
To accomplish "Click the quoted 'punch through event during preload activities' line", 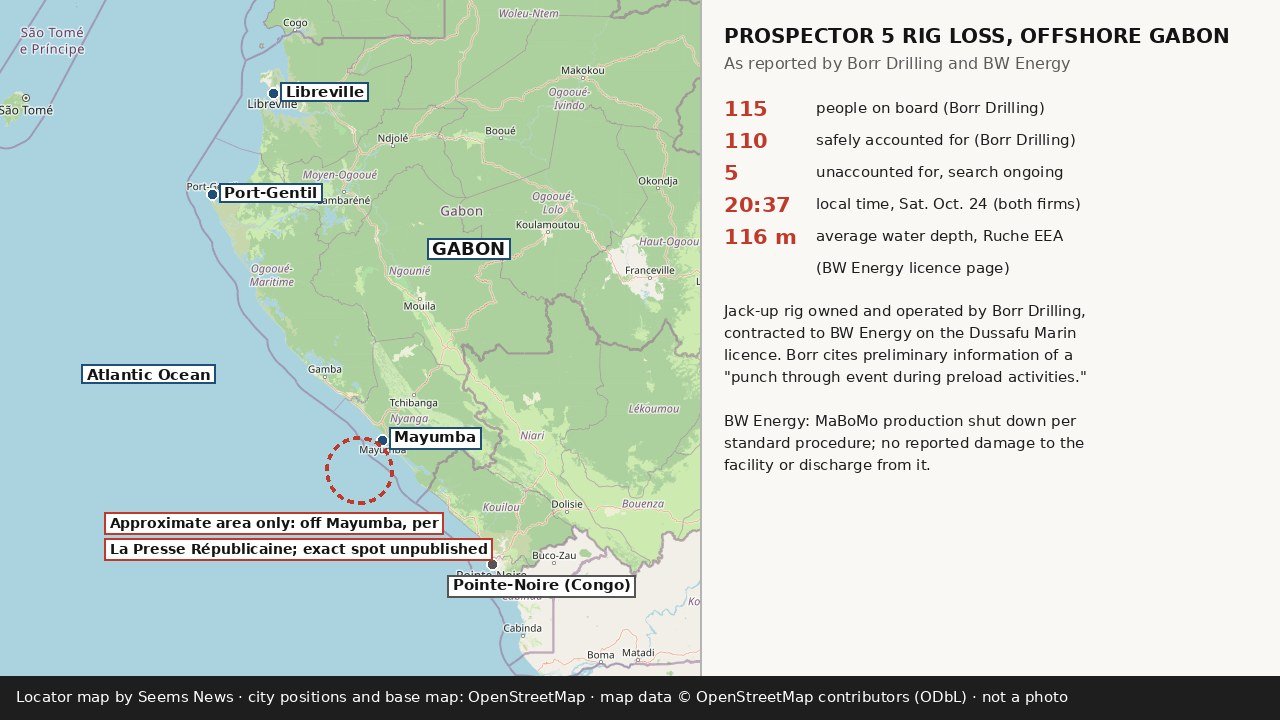I will 905,377.
